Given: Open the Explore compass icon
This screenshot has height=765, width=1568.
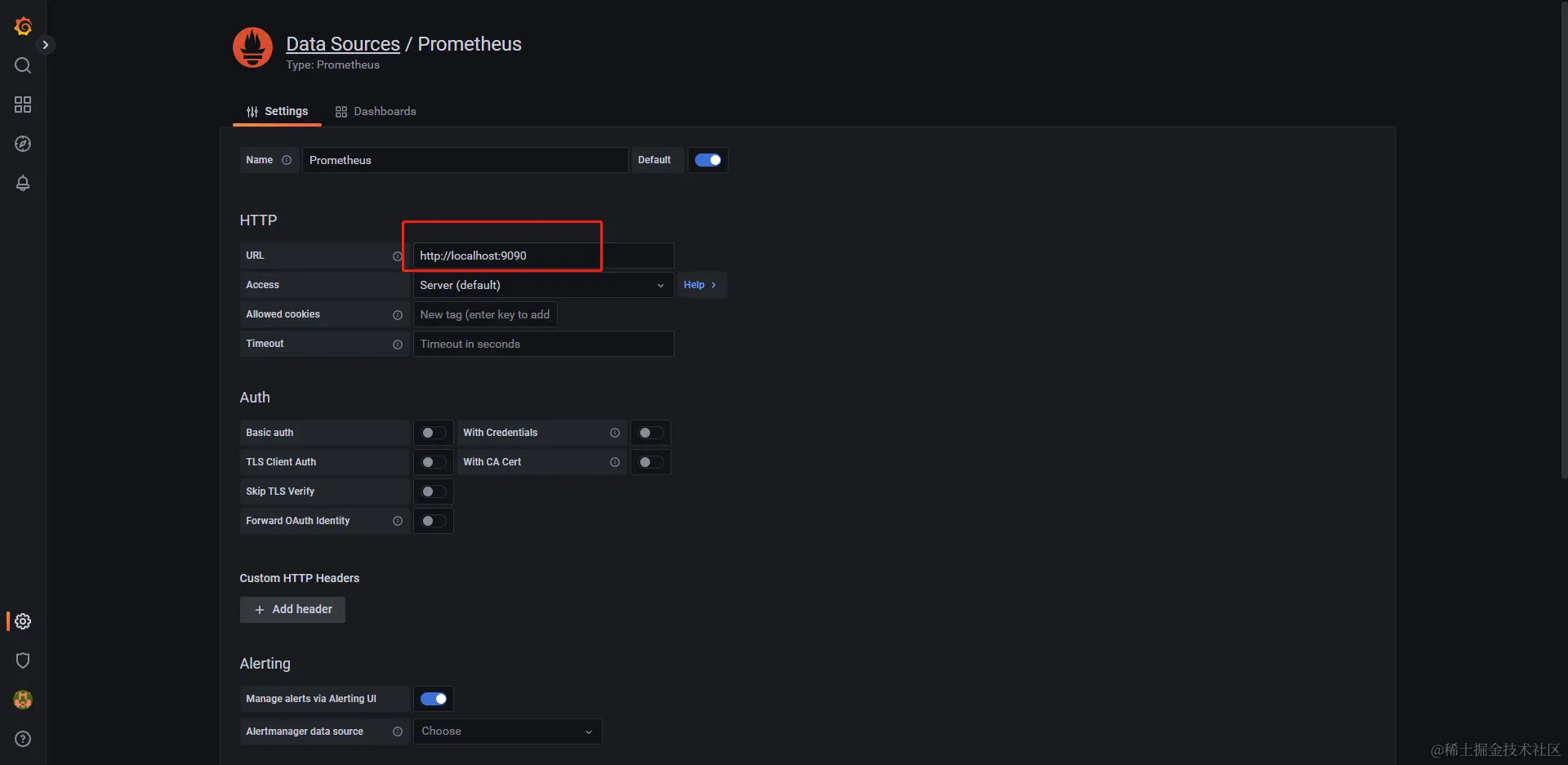Looking at the screenshot, I should coord(23,144).
